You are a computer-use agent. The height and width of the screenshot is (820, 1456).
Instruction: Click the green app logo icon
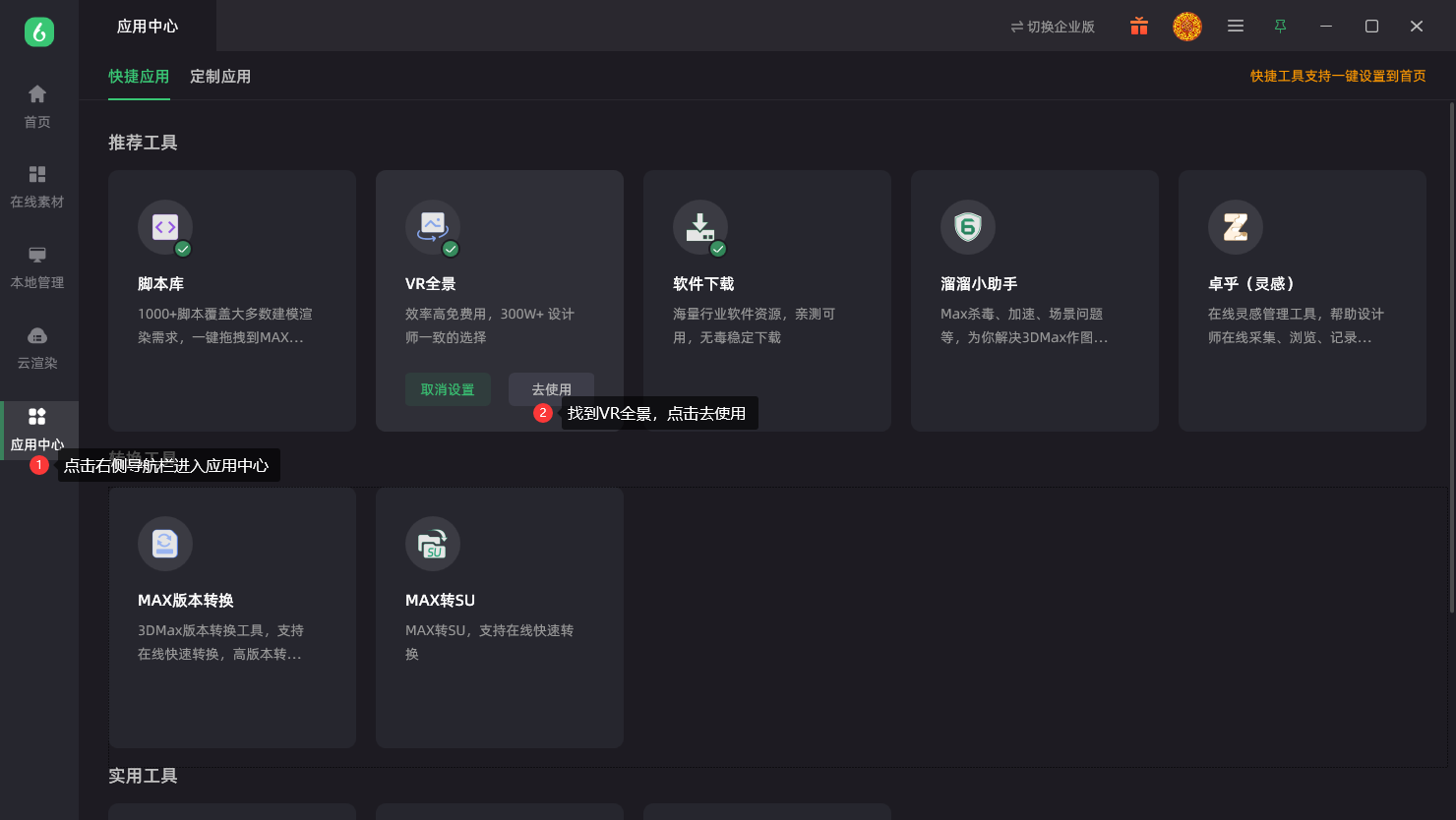[x=39, y=31]
